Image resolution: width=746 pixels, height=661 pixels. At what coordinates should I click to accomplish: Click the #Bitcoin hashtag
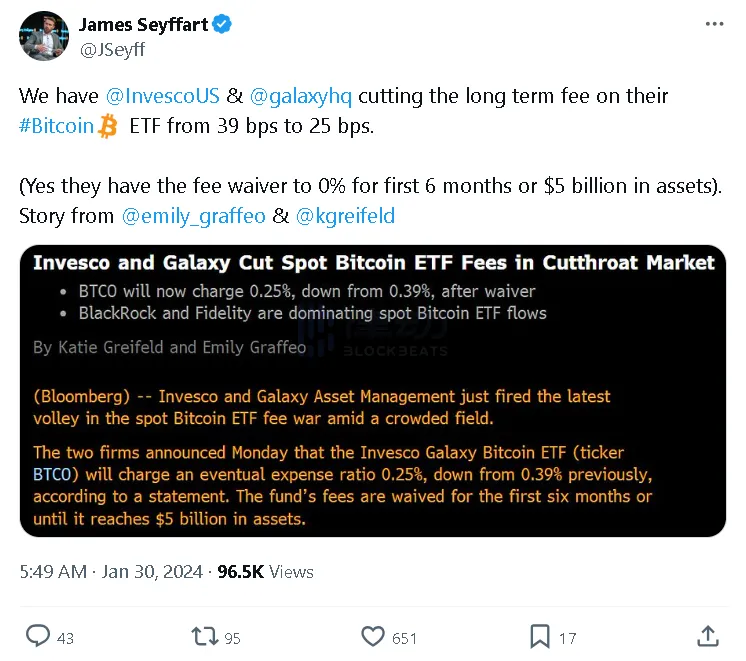58,127
